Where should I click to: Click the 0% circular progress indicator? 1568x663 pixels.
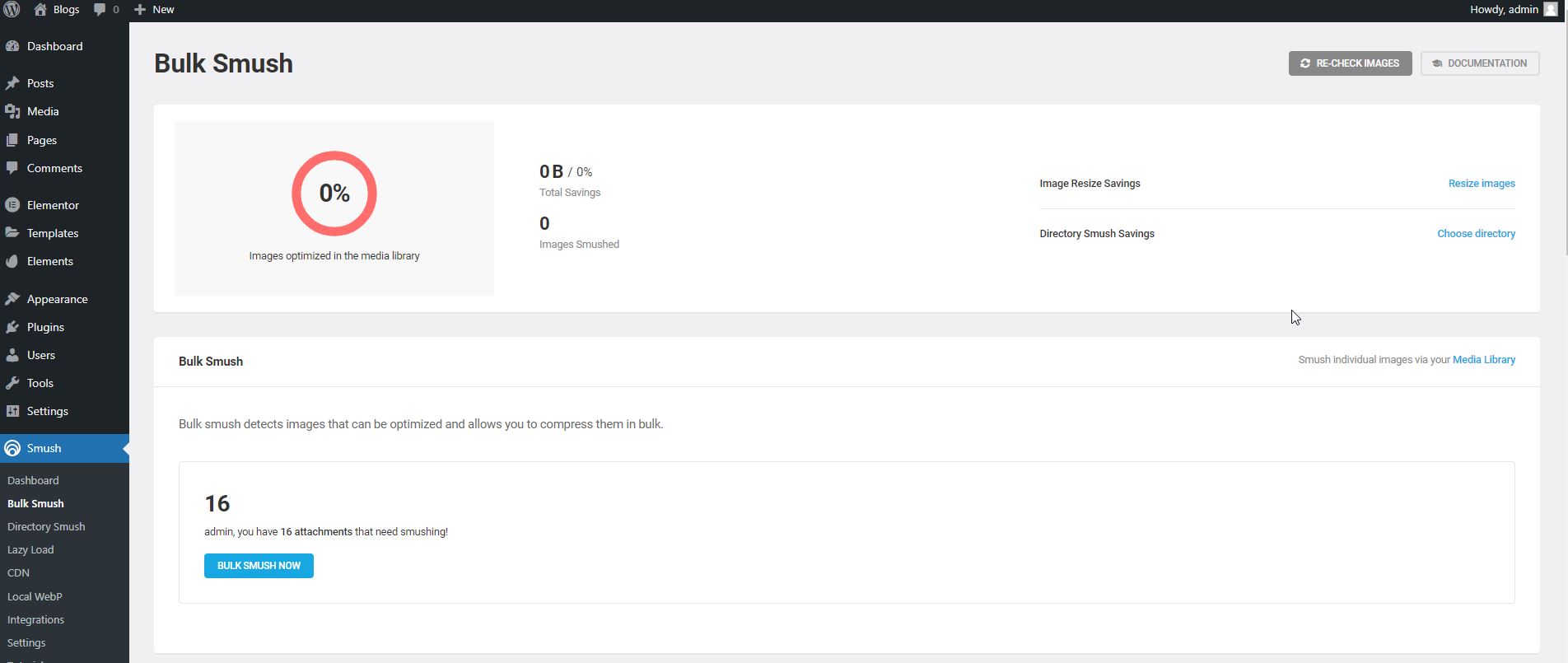[x=334, y=194]
